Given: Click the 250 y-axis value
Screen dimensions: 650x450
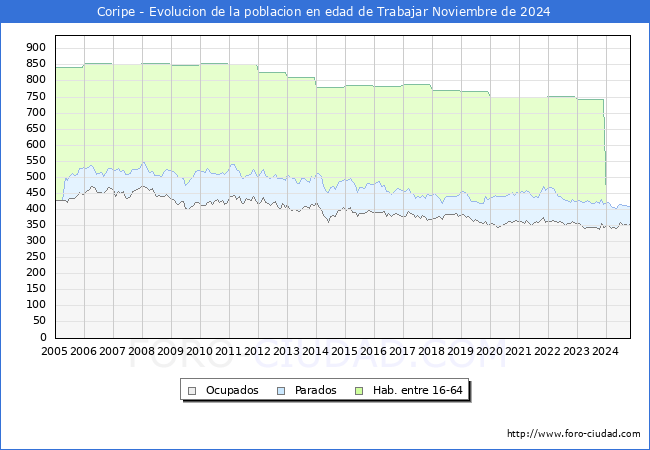Looking at the screenshot, I should [36, 257].
